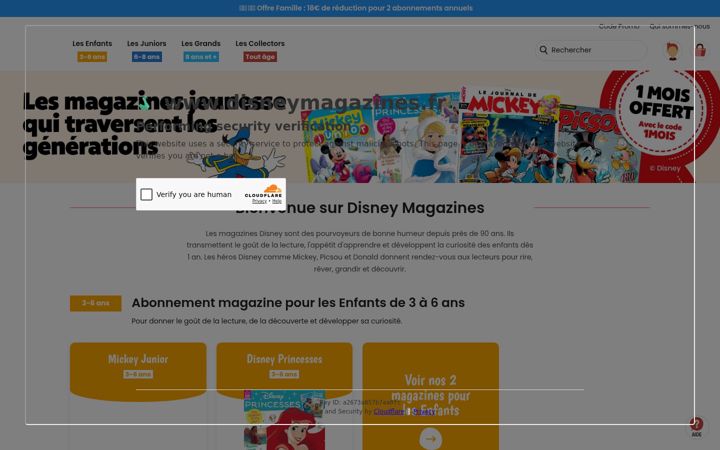The height and width of the screenshot is (450, 720).
Task: Click the footer Privacy link near Cloudflare
Action: click(x=423, y=411)
